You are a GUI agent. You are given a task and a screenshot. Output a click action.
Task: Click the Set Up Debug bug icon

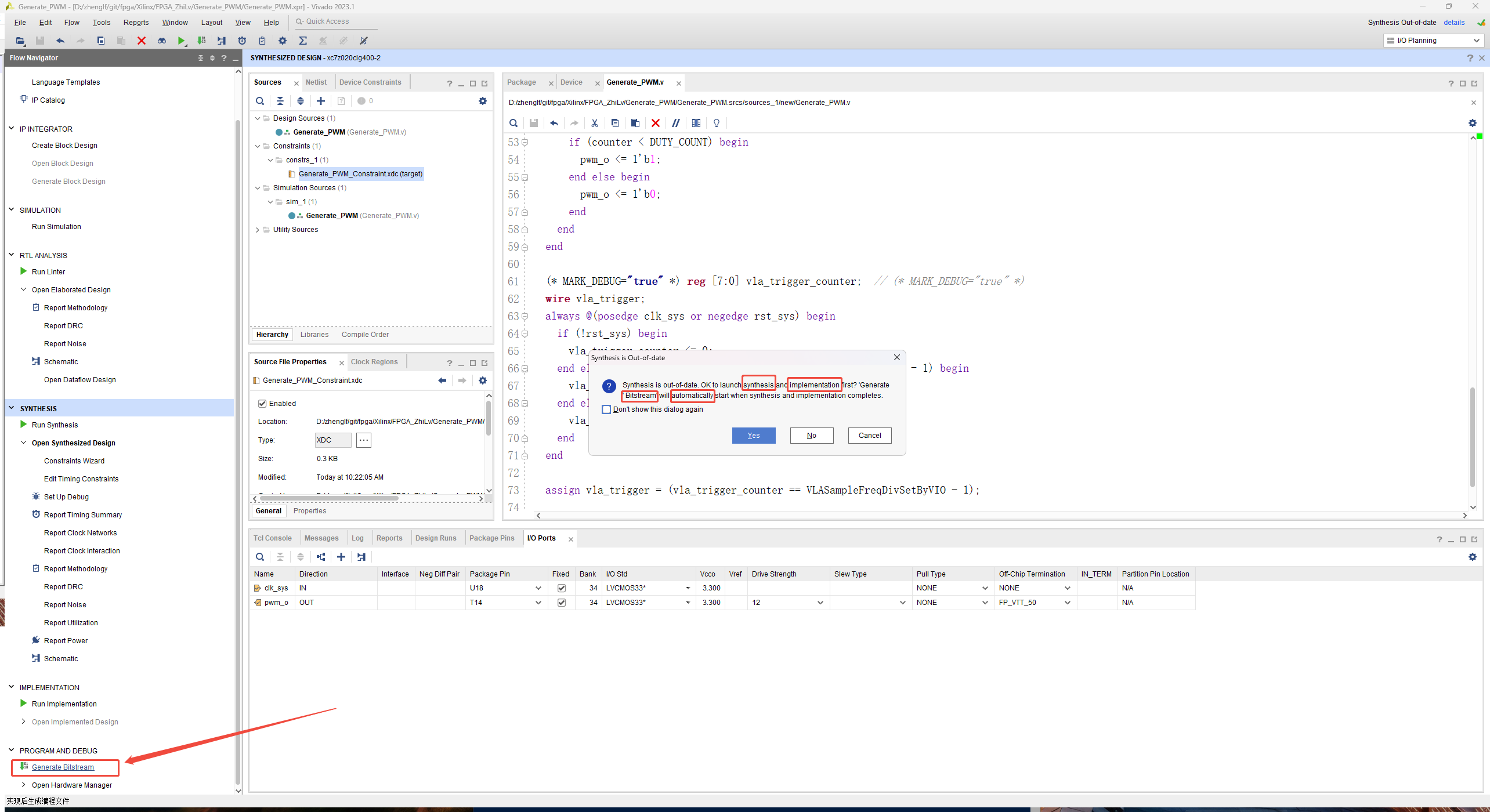tap(36, 496)
